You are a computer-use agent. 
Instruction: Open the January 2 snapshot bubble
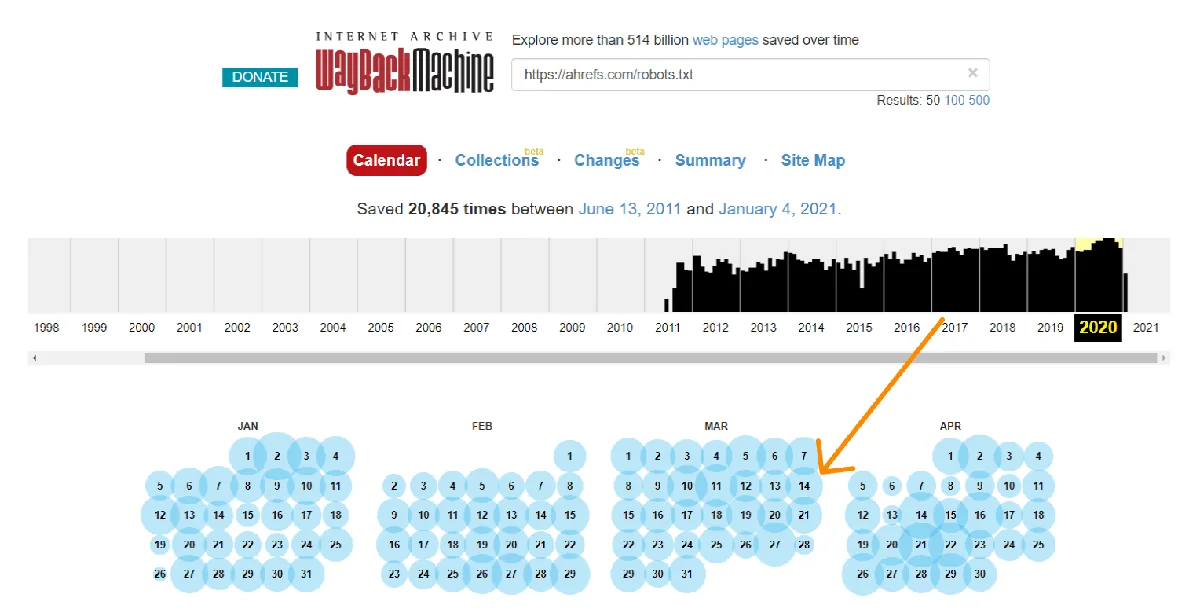pyautogui.click(x=277, y=457)
